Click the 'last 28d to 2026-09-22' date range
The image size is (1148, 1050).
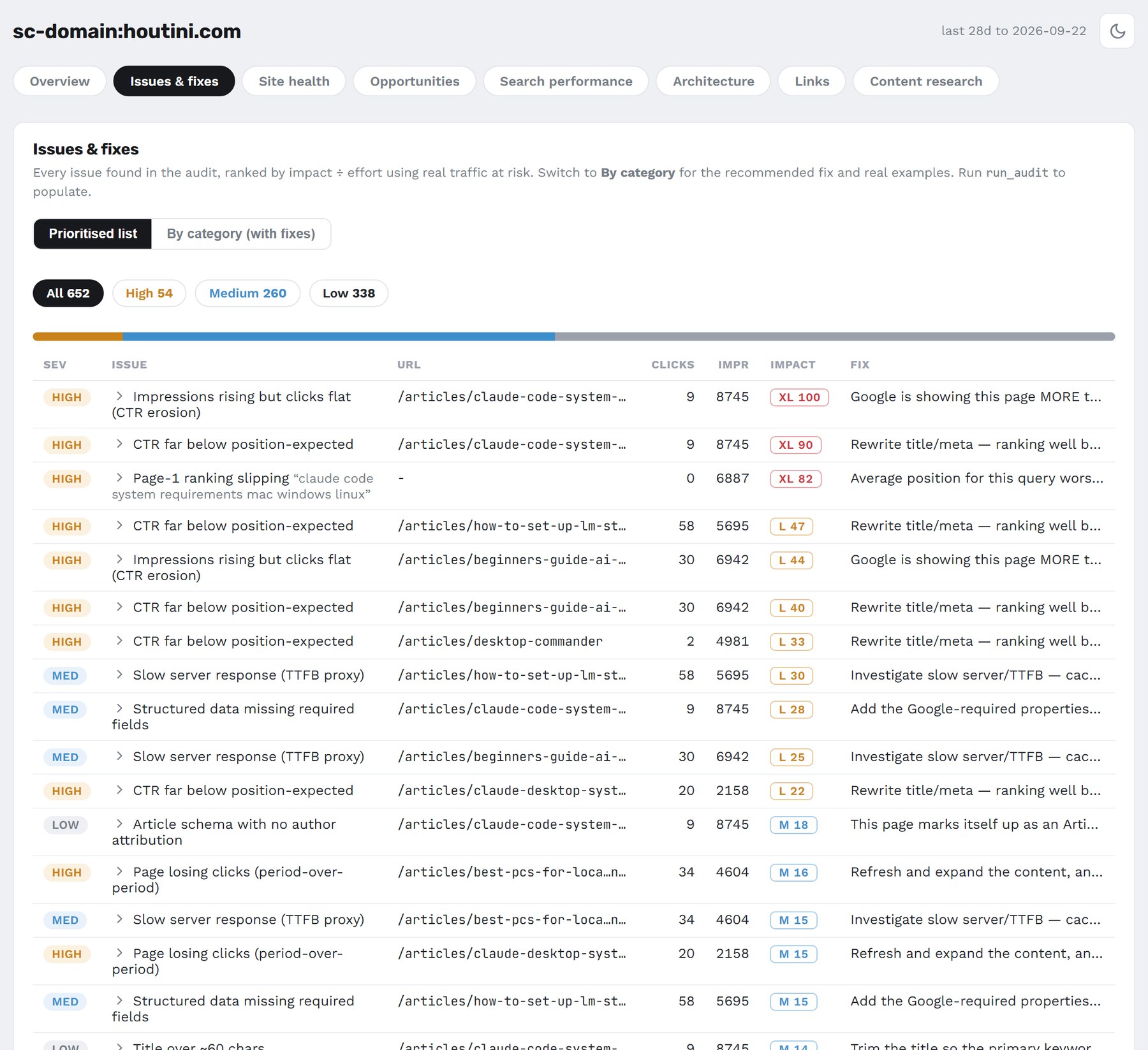coord(1013,31)
